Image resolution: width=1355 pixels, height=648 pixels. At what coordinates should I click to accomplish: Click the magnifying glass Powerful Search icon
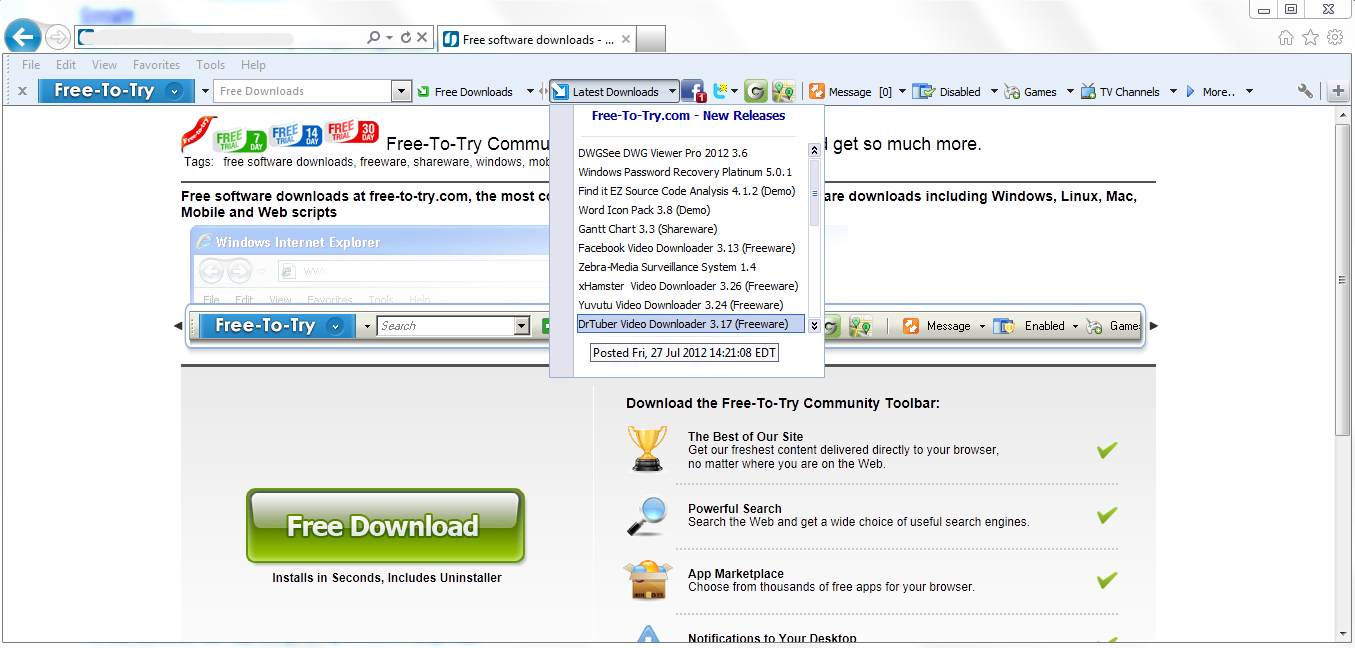point(647,516)
